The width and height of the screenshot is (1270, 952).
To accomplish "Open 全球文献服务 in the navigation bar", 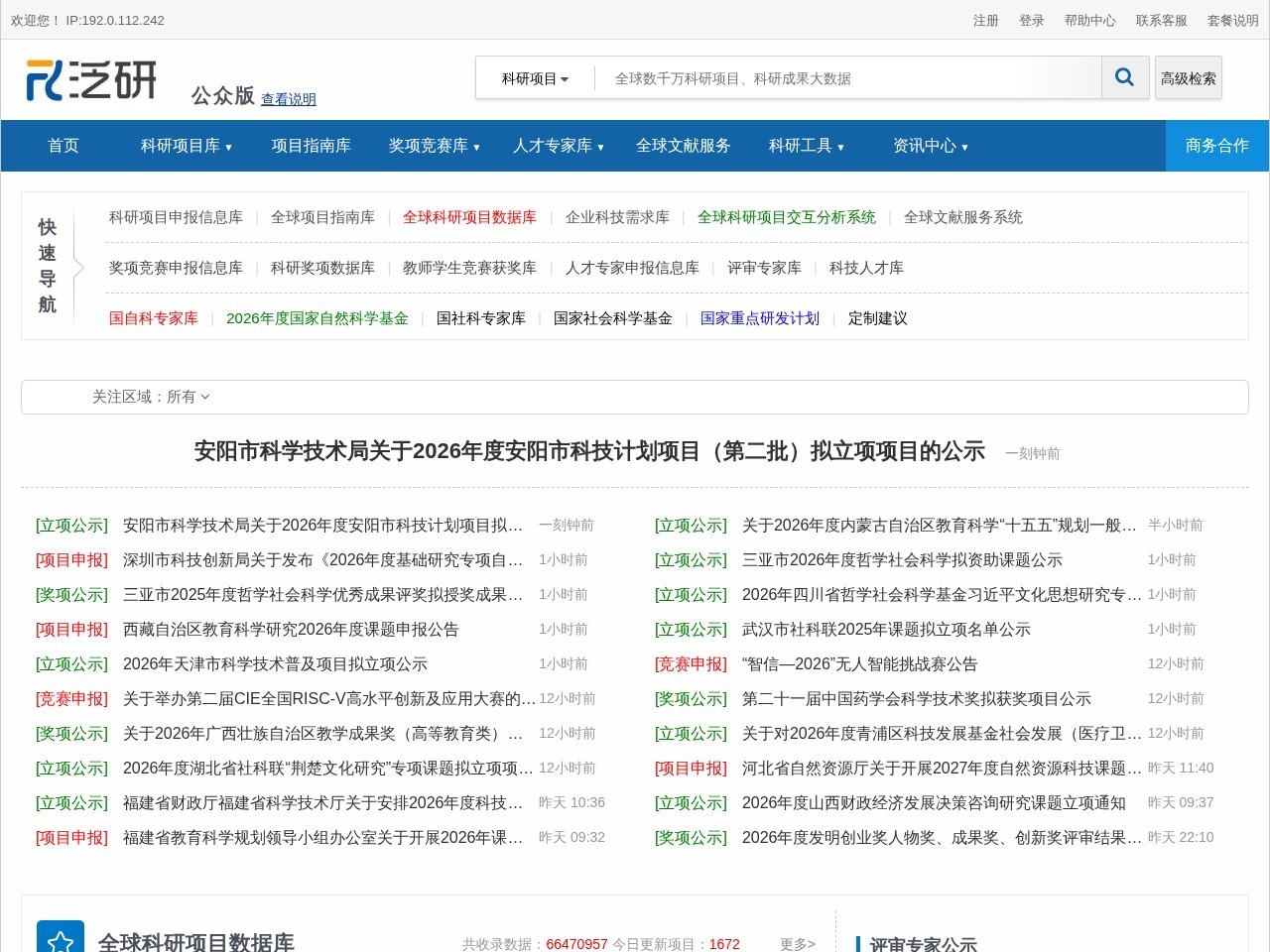I will (684, 146).
